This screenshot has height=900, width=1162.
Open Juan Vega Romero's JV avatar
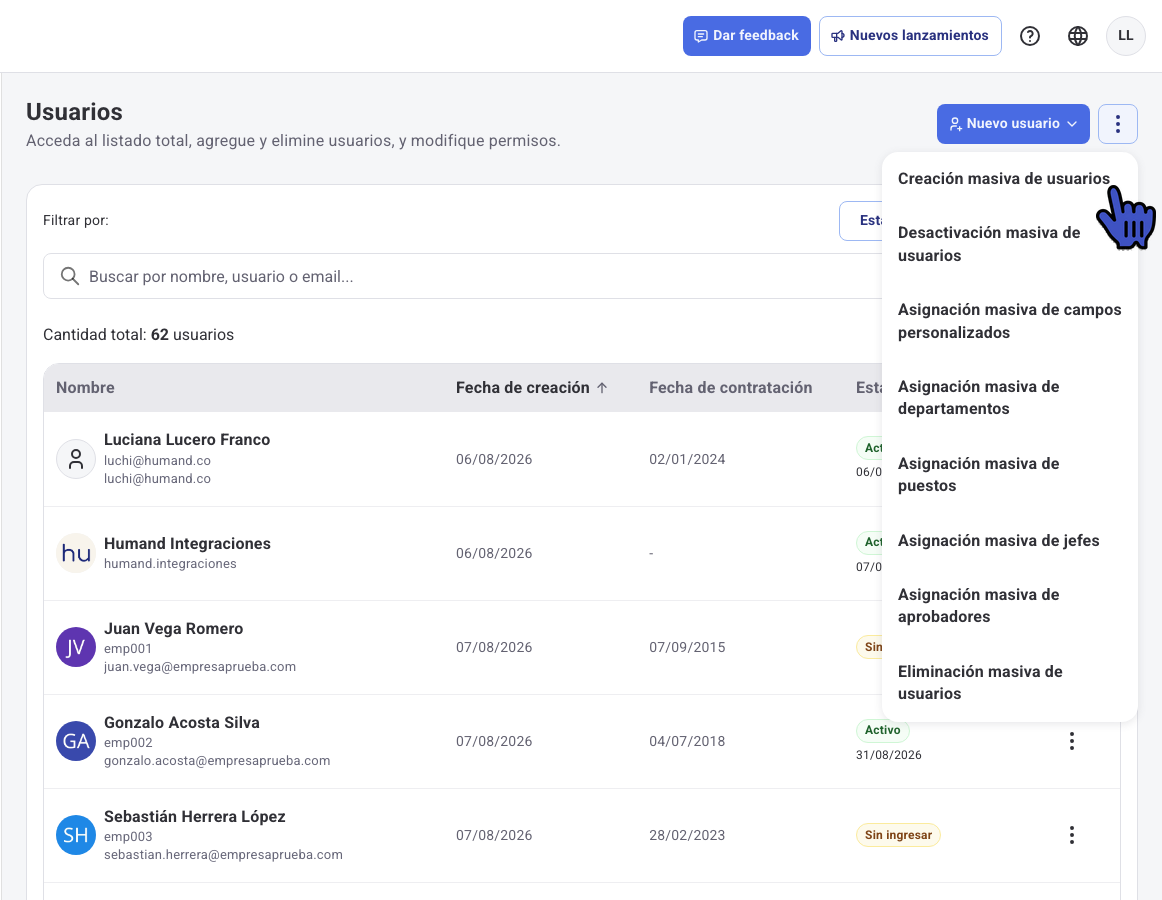[x=76, y=647]
